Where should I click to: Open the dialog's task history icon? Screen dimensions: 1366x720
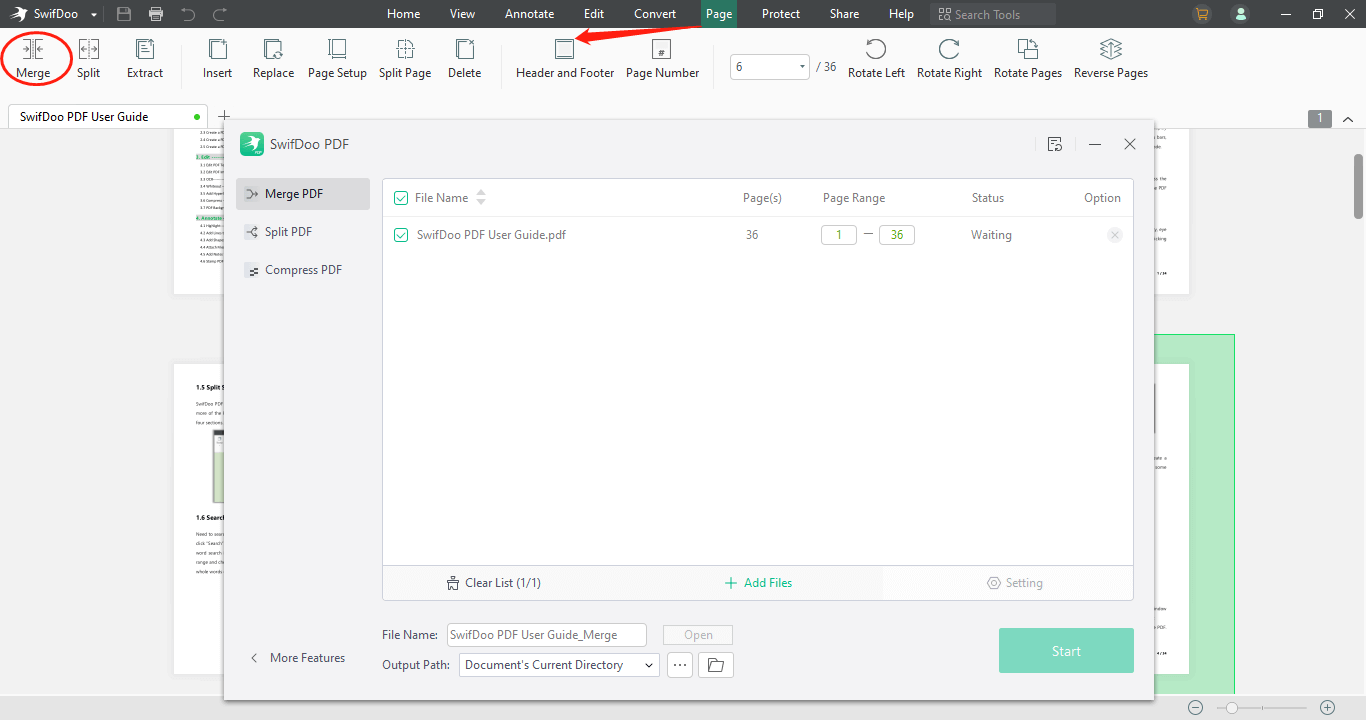pyautogui.click(x=1055, y=144)
